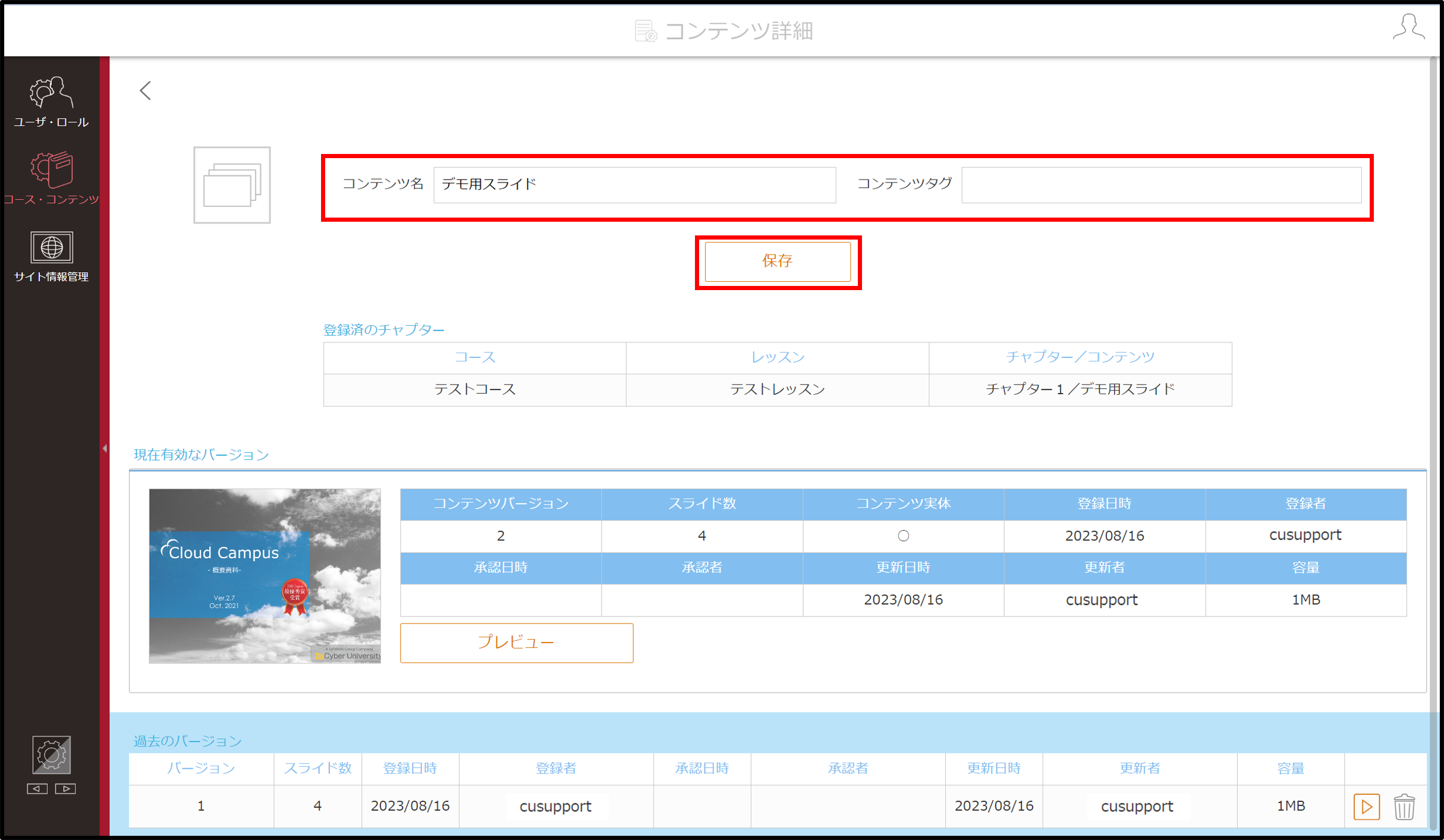Click the slide stack content type icon
The width and height of the screenshot is (1444, 840).
click(x=232, y=185)
